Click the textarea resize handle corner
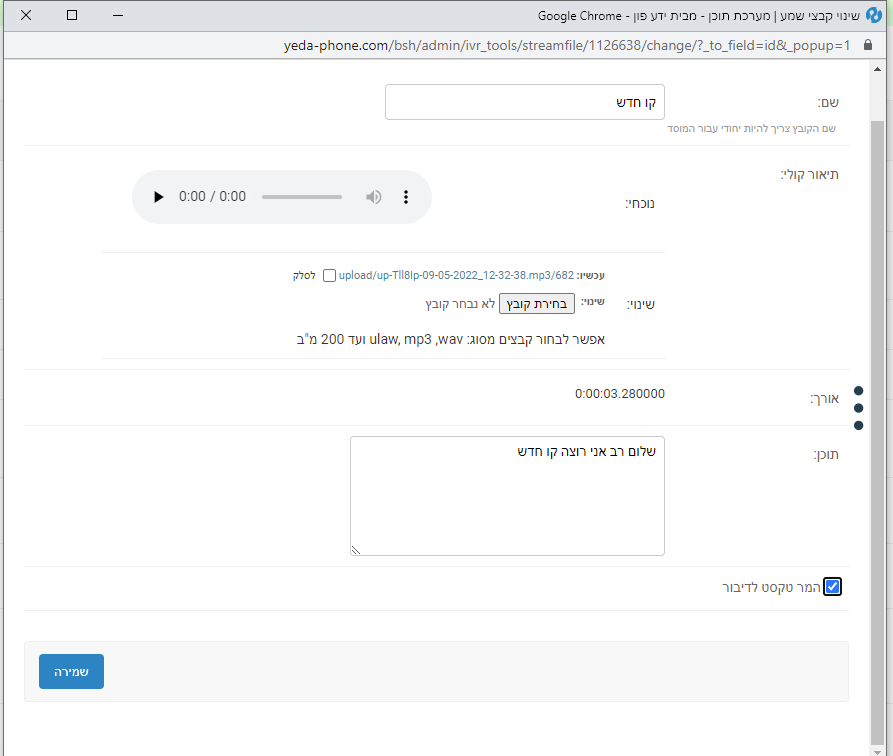893x756 pixels. click(x=355, y=550)
